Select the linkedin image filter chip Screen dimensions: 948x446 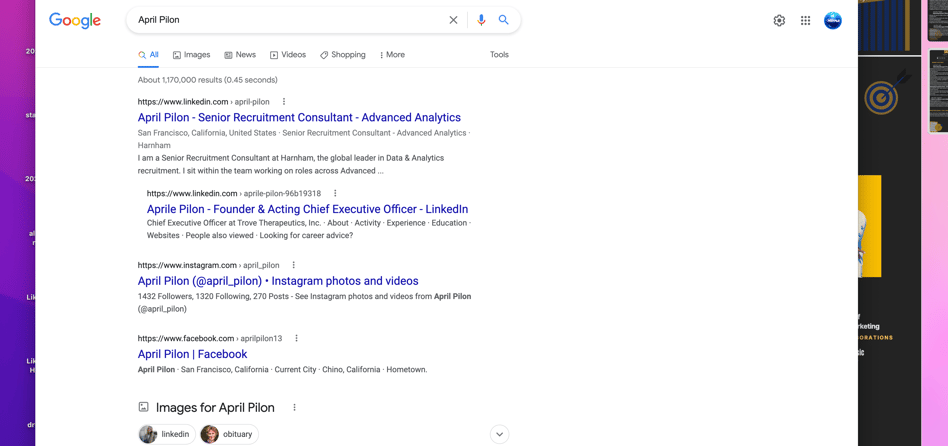point(167,434)
